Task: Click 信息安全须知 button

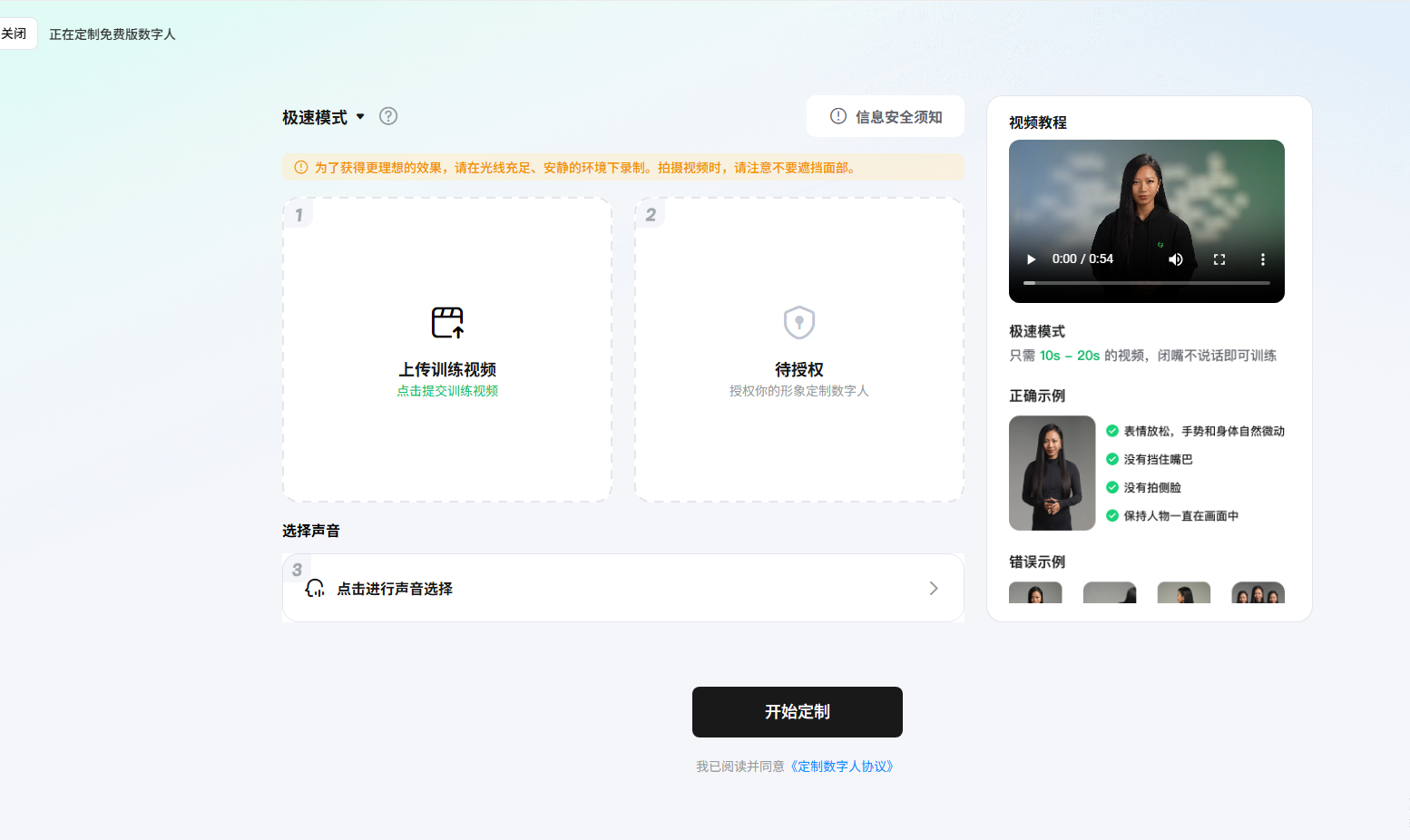Action: pyautogui.click(x=886, y=117)
